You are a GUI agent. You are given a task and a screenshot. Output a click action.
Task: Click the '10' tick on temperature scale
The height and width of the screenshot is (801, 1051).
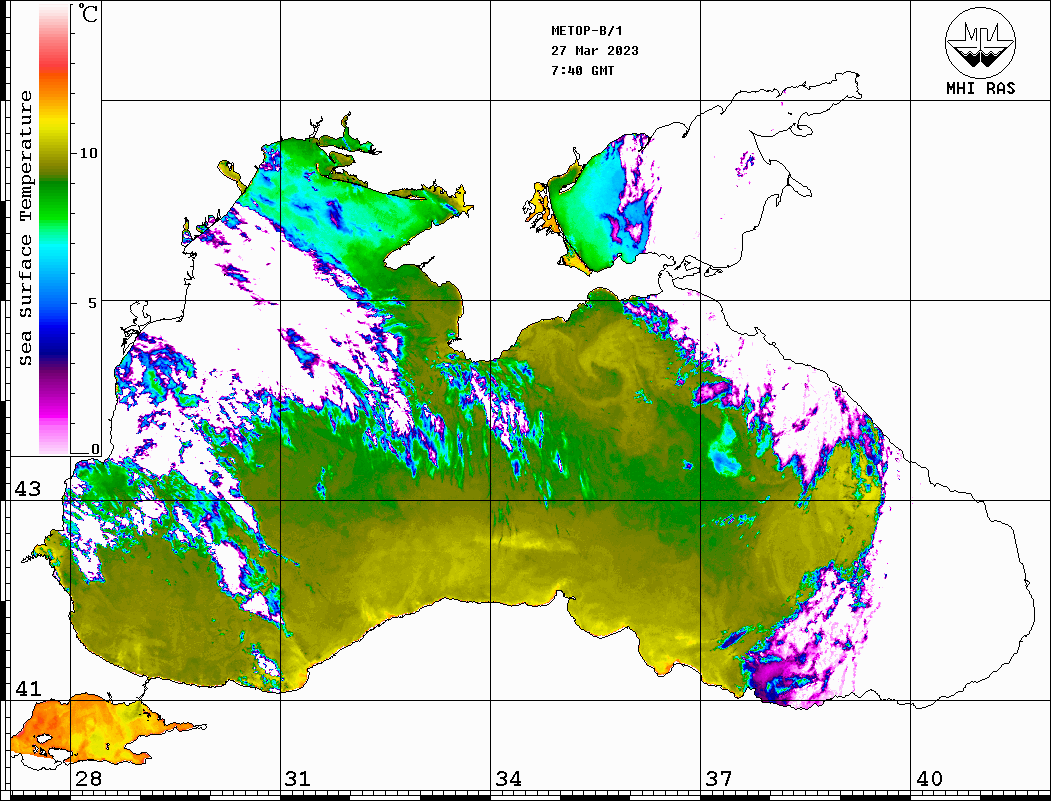[88, 153]
